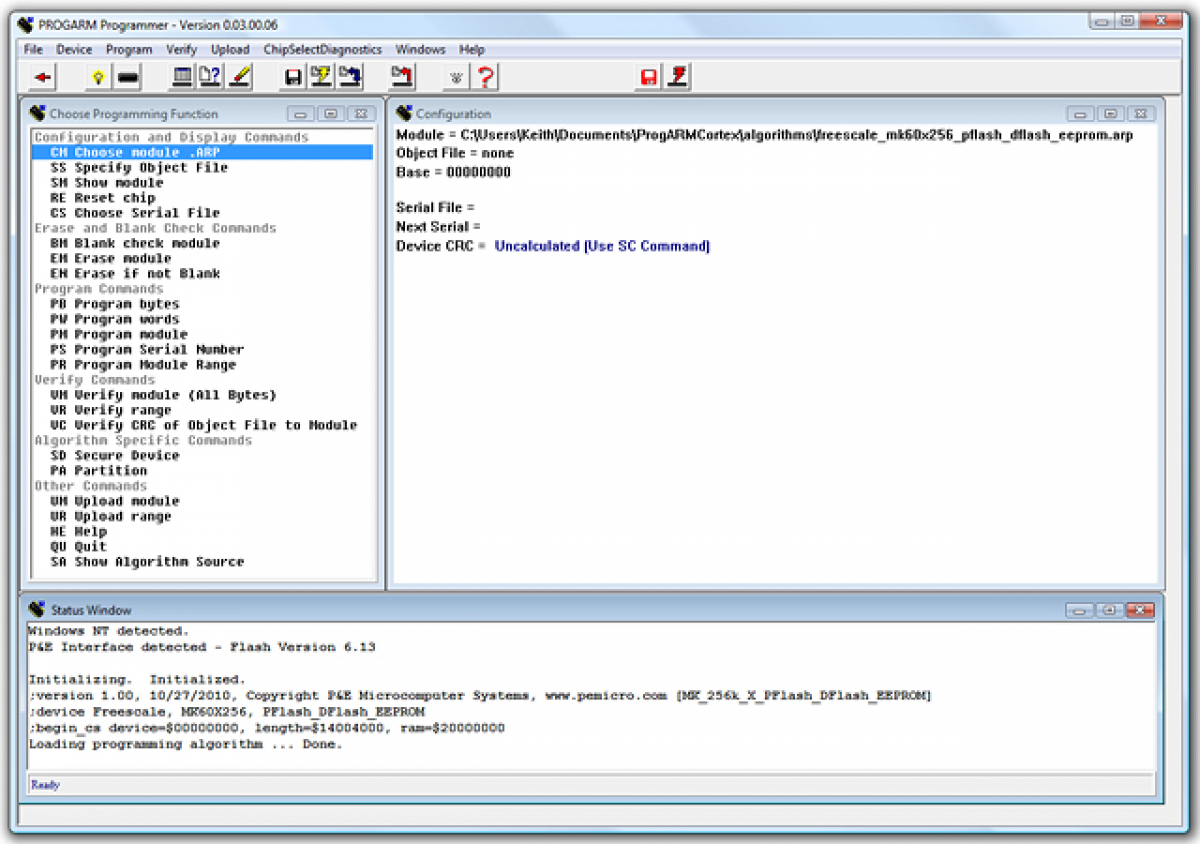The height and width of the screenshot is (844, 1200).
Task: Select 'CM Choose module .ARP' command
Action: (135, 152)
